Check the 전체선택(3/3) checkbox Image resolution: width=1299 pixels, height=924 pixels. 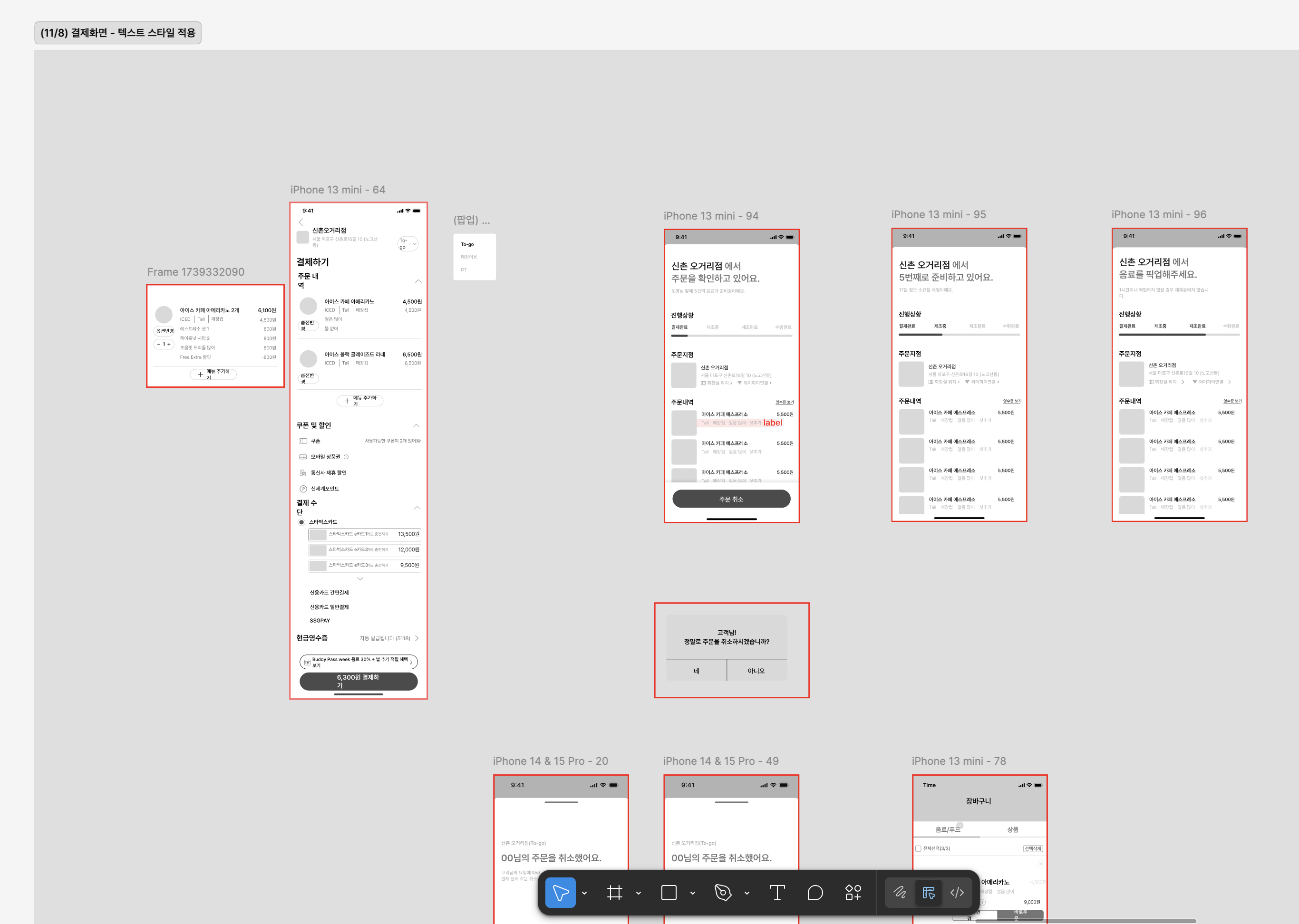918,848
